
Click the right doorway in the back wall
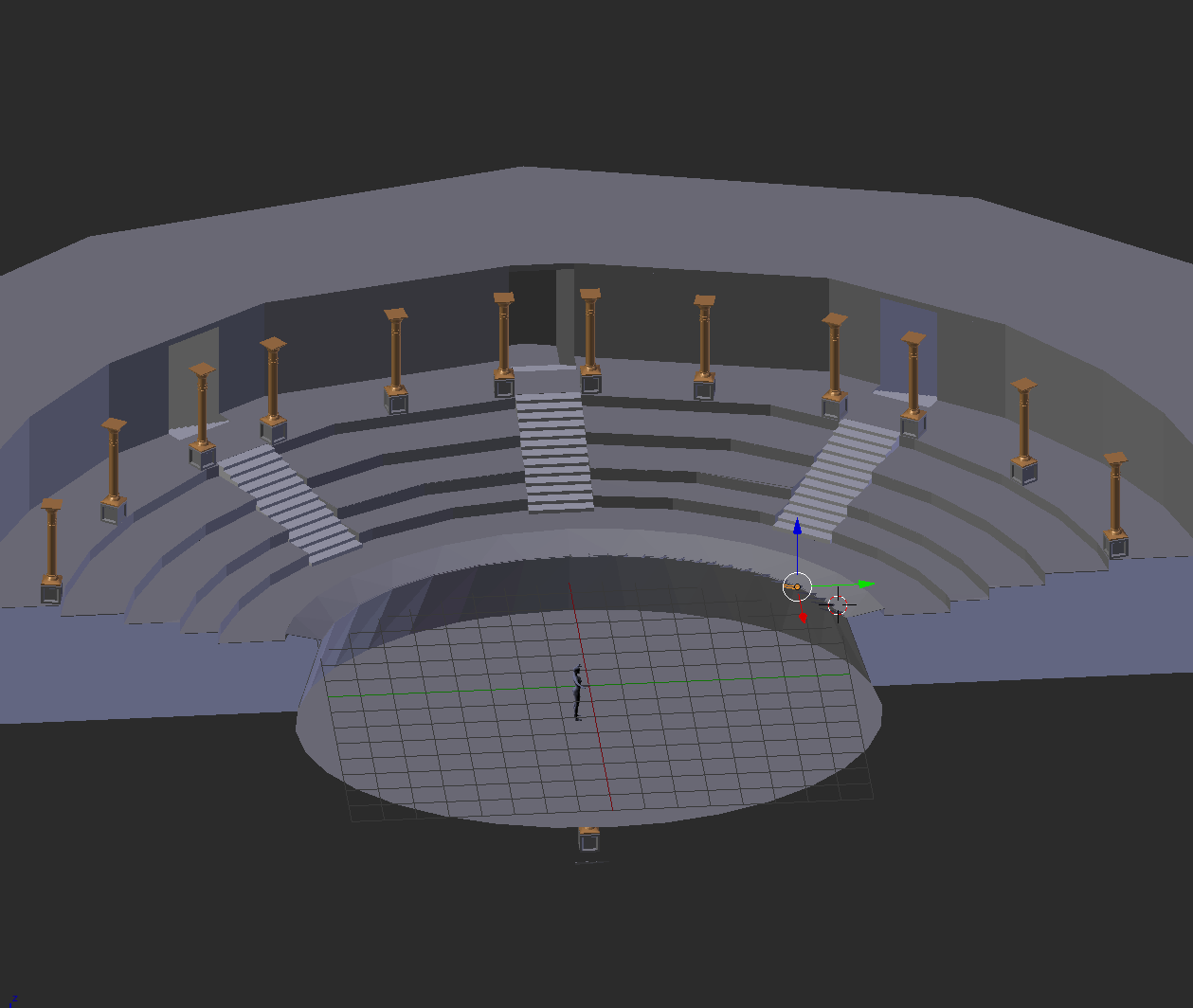907,349
